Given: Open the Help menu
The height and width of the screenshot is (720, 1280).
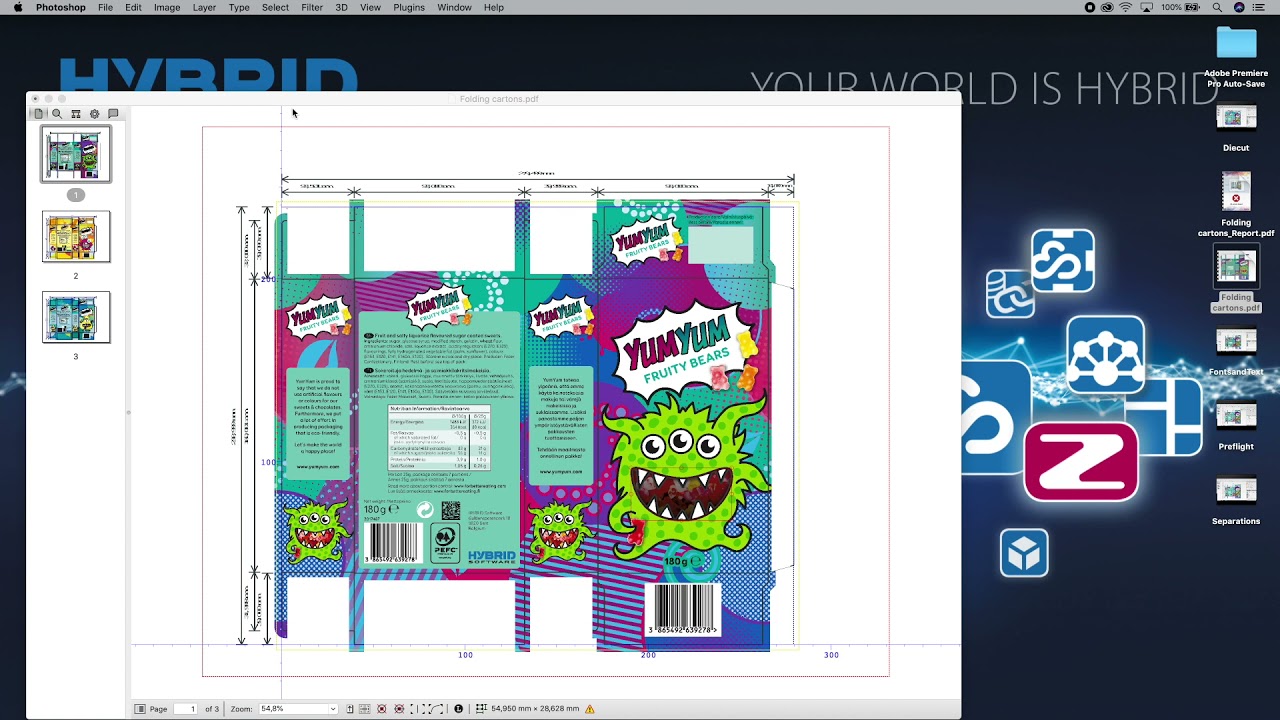Looking at the screenshot, I should click(x=494, y=7).
